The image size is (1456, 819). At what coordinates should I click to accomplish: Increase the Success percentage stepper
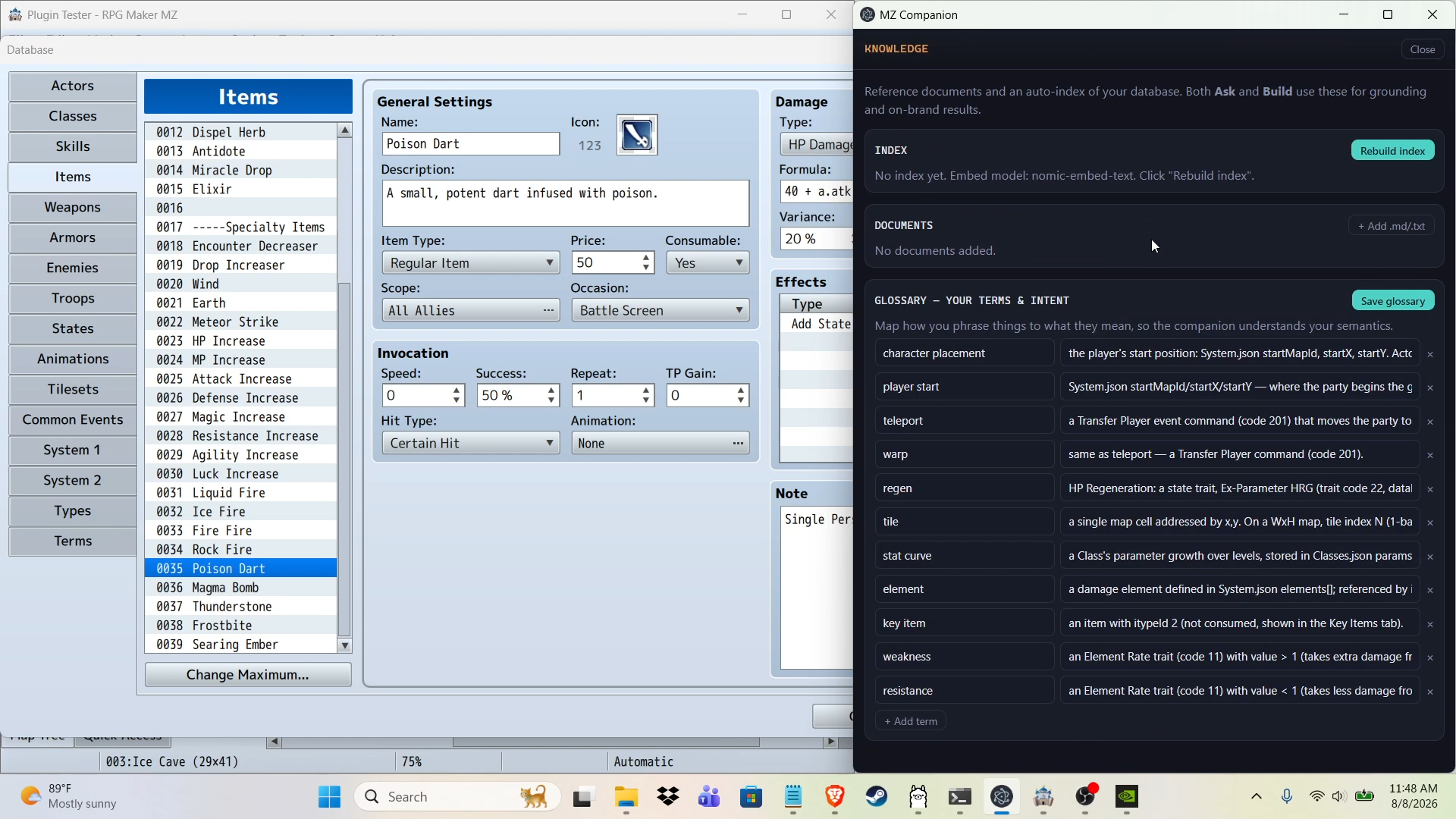[x=551, y=391]
